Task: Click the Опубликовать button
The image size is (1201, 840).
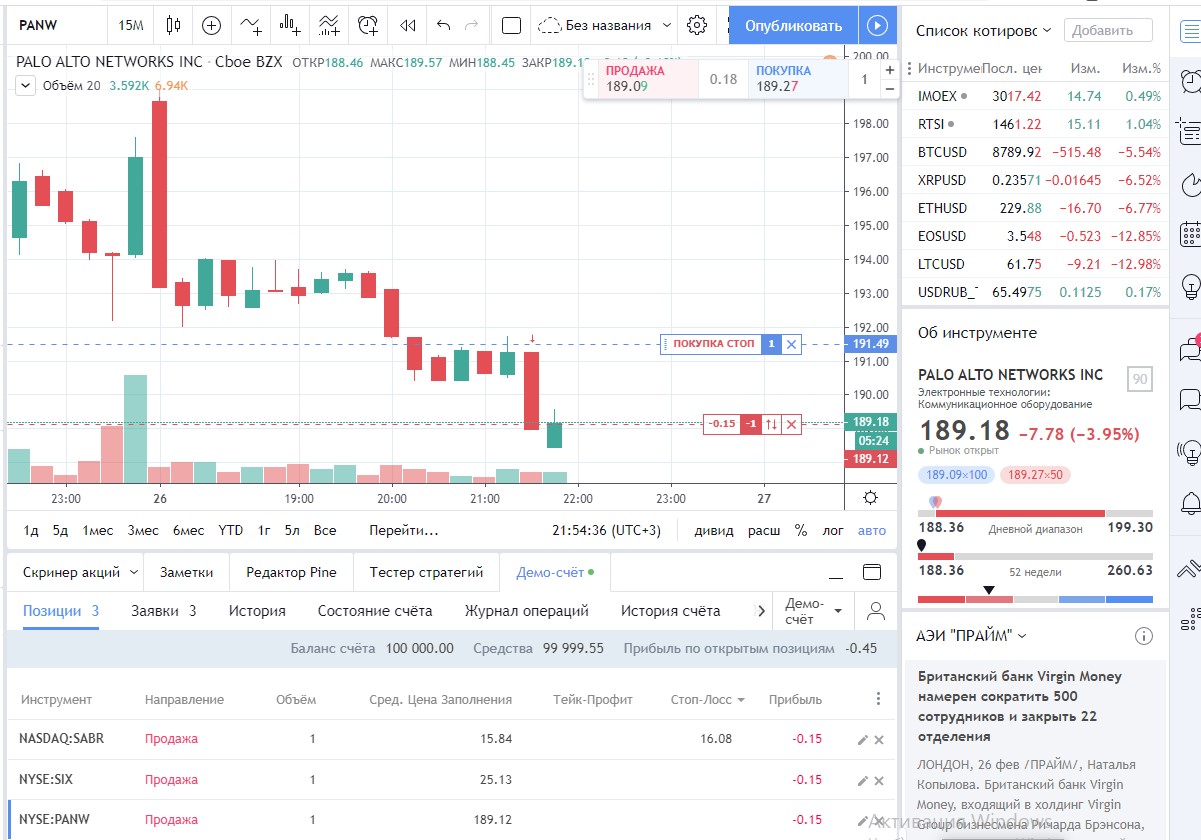Action: tap(793, 26)
